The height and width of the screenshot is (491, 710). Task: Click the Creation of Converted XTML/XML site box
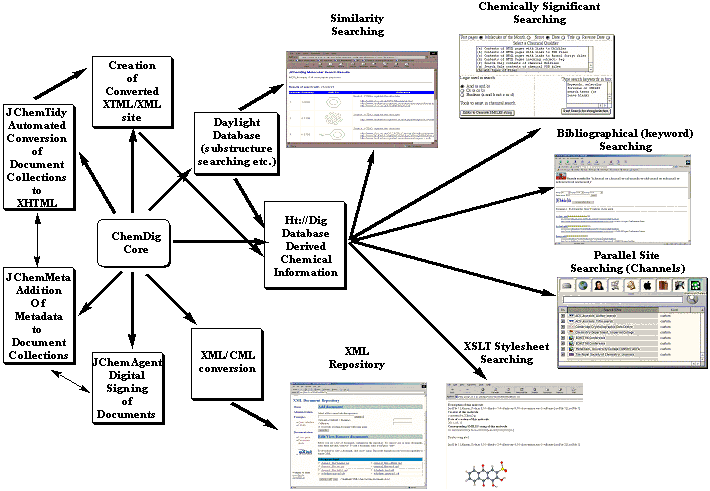[132, 92]
